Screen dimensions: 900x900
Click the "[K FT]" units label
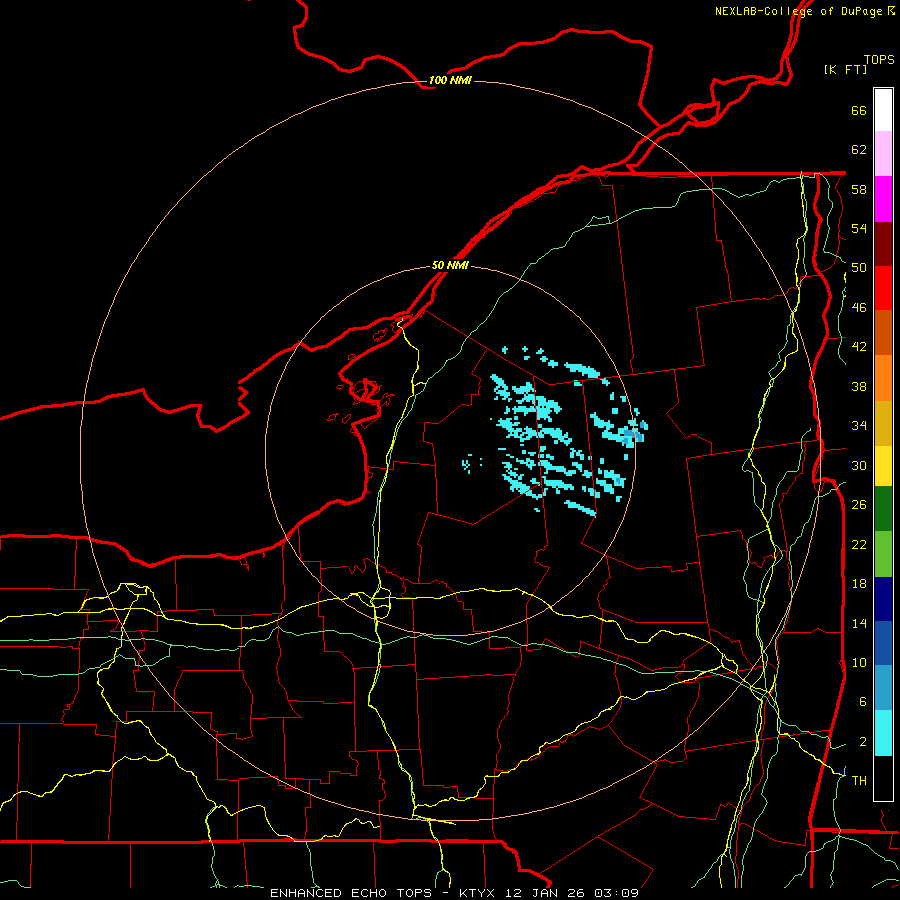click(x=845, y=69)
